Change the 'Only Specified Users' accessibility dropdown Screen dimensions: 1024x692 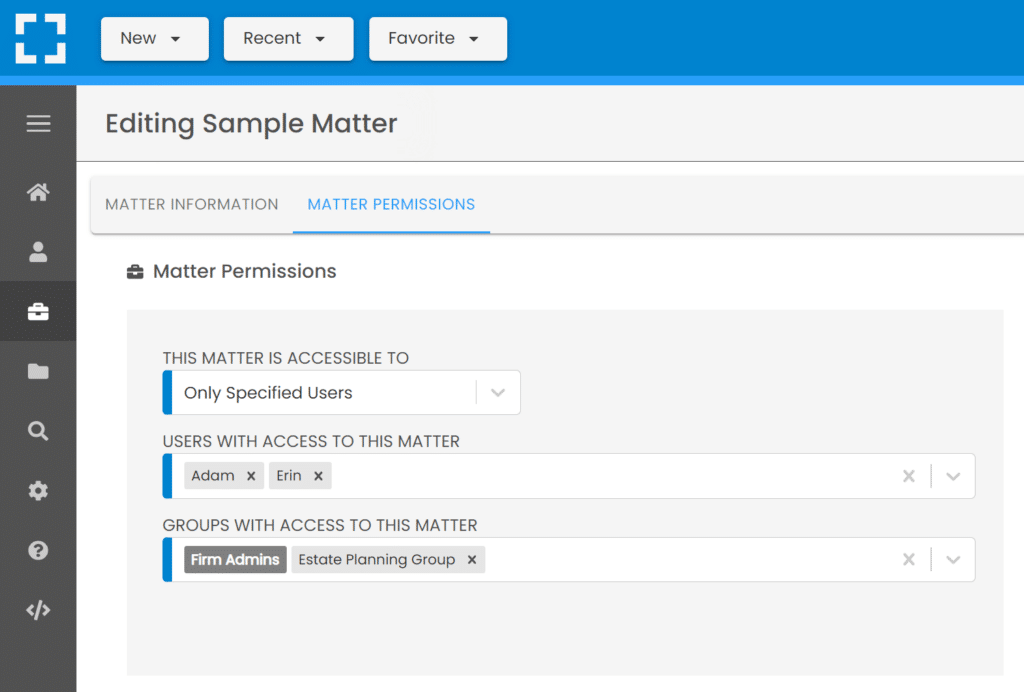pos(498,392)
